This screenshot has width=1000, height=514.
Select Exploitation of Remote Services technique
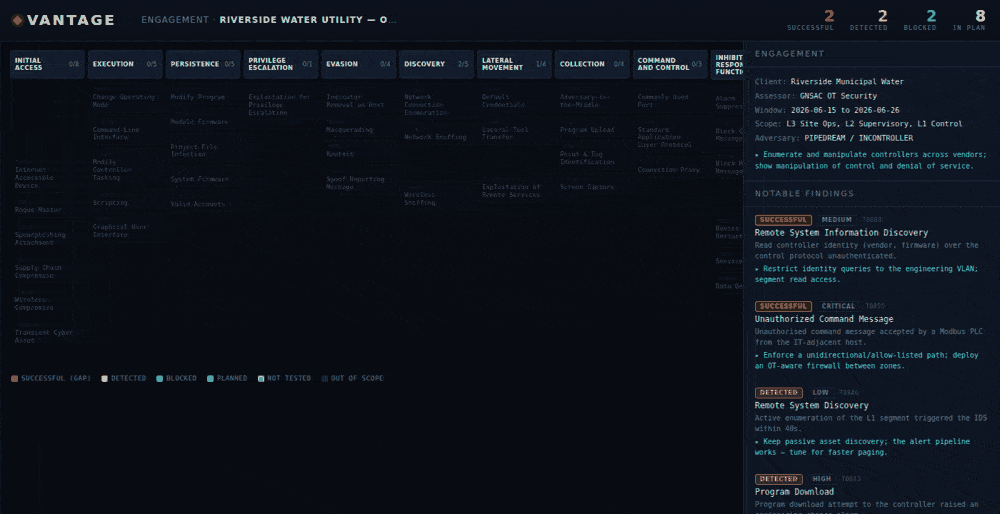[514, 191]
